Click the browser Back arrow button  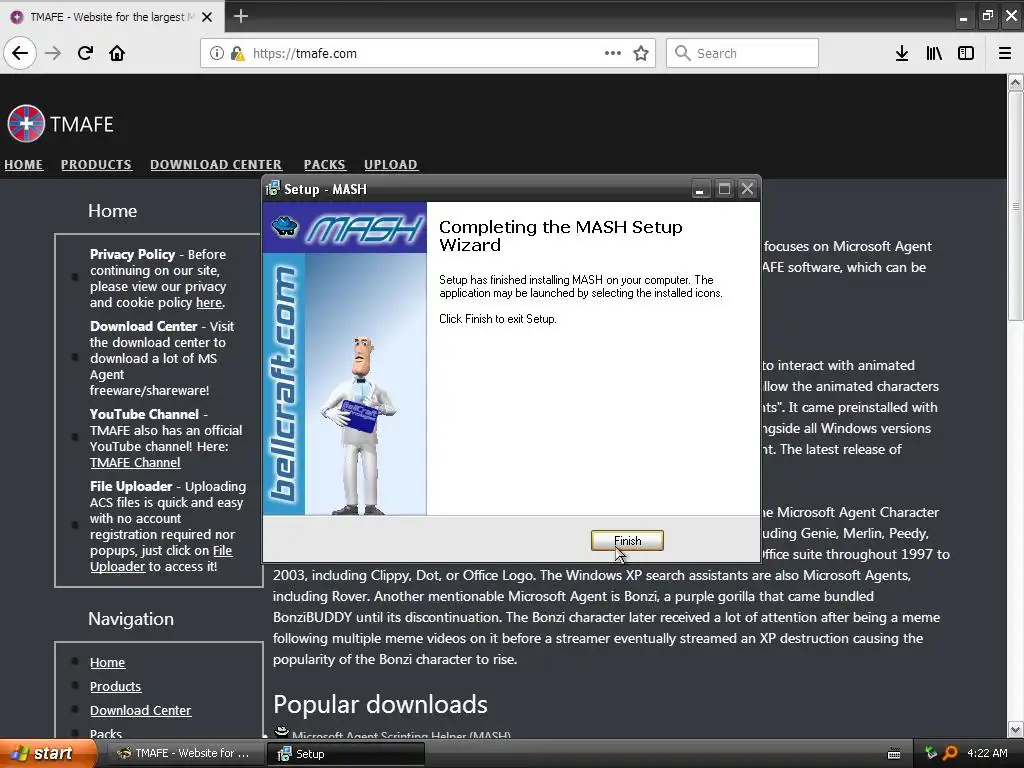[x=20, y=53]
